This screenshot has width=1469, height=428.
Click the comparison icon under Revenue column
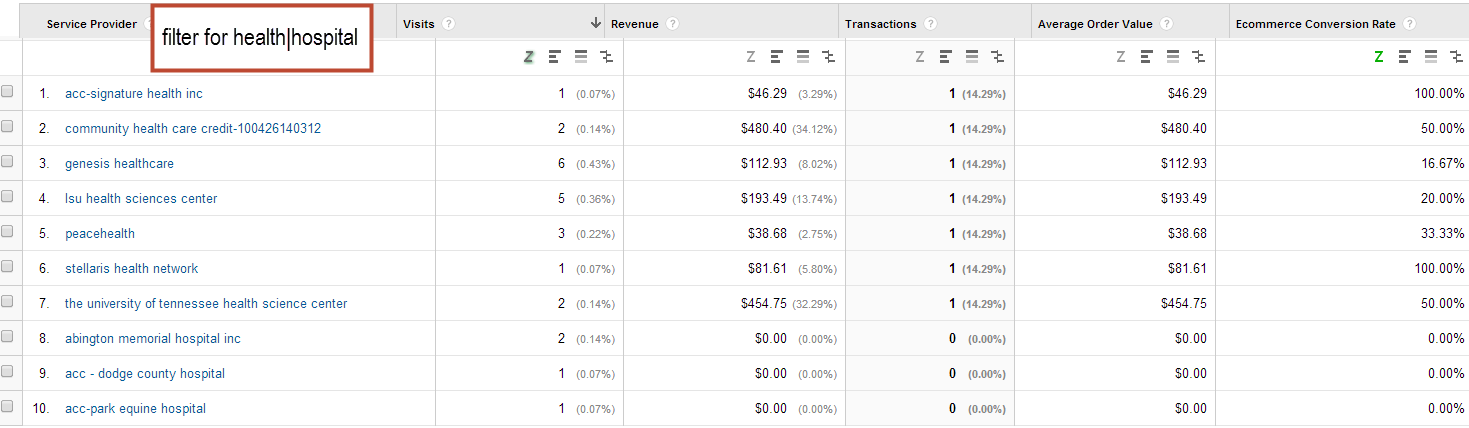[x=827, y=57]
